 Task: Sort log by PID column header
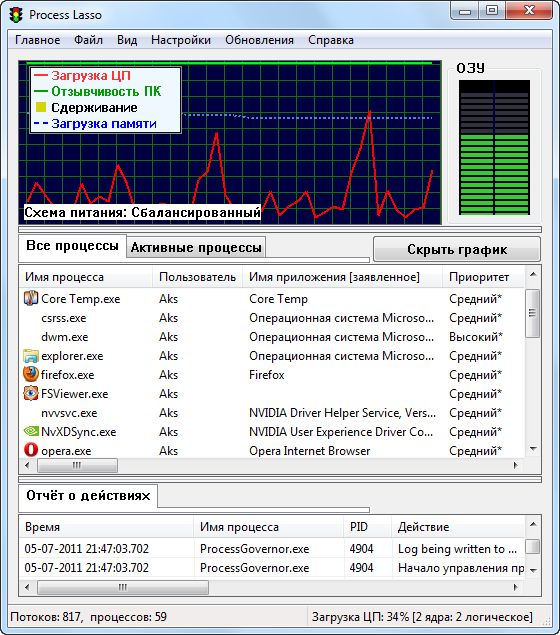coord(368,527)
